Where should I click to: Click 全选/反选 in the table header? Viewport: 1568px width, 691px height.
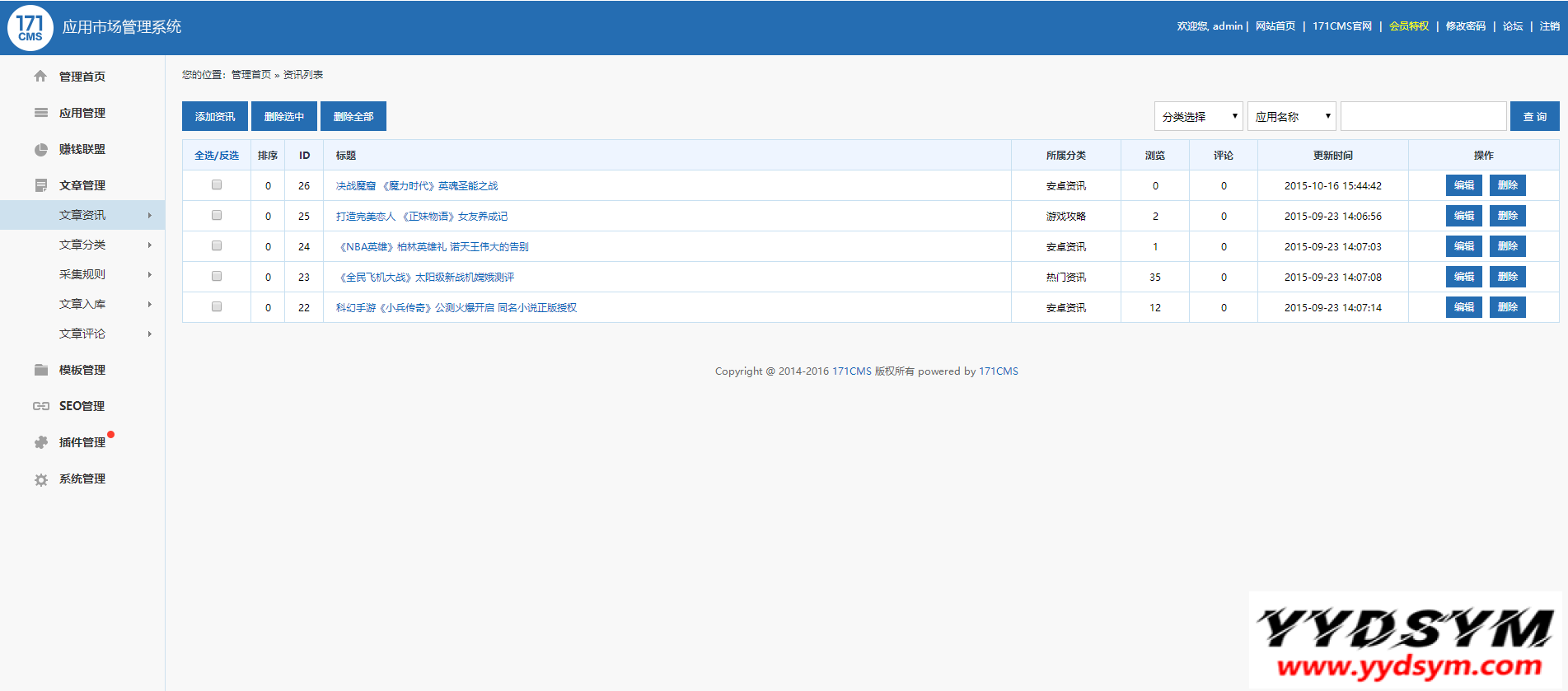[217, 156]
